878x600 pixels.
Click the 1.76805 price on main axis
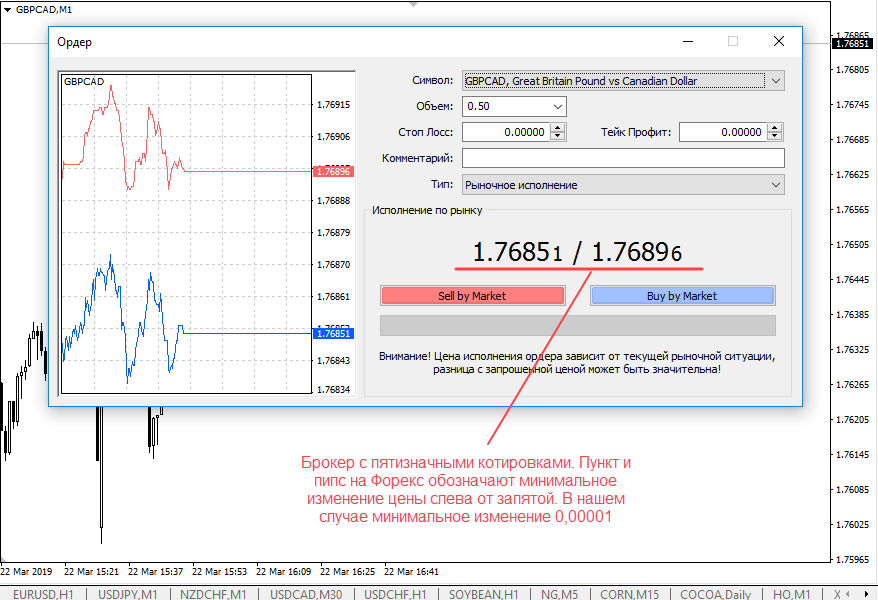(852, 70)
